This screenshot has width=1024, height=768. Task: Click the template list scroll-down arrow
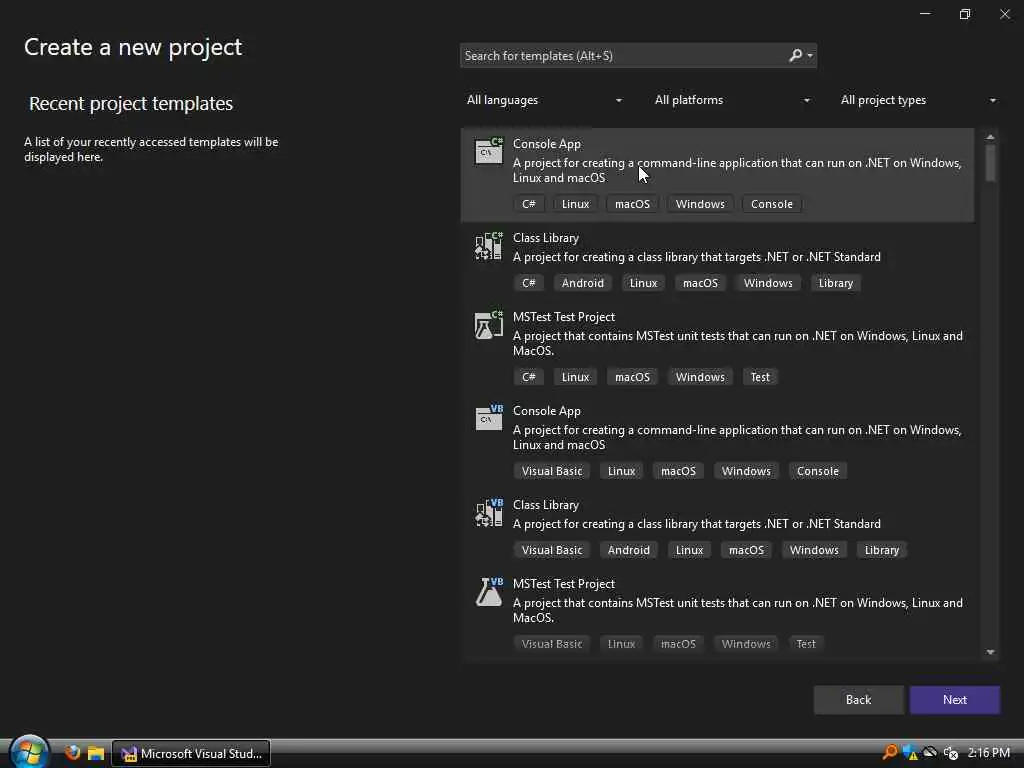990,652
